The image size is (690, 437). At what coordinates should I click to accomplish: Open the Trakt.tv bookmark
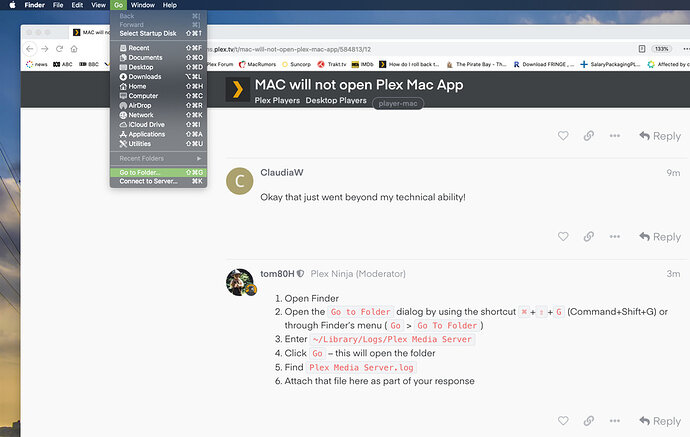coord(332,64)
